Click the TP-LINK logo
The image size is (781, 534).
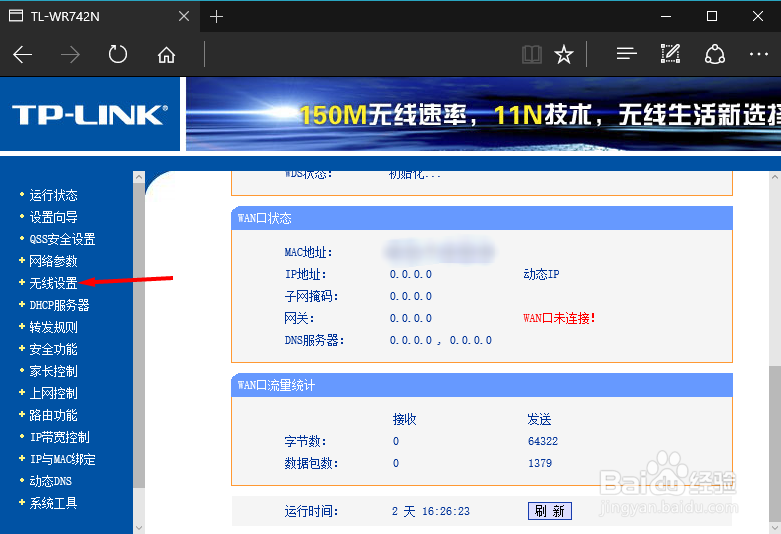(x=90, y=115)
